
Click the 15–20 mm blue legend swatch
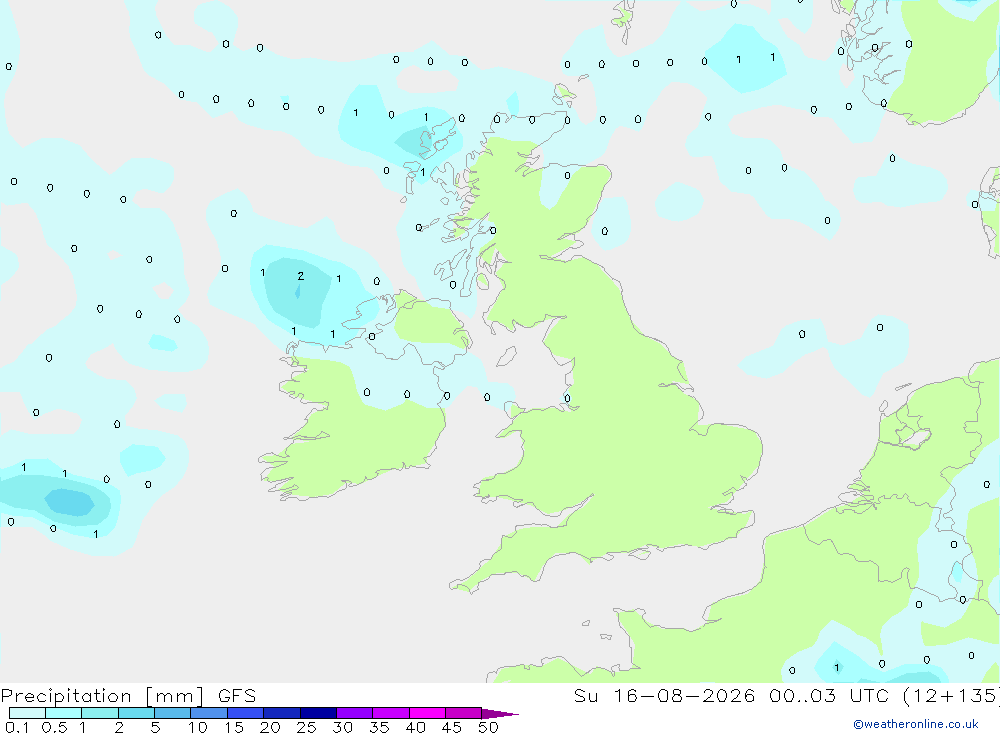click(x=246, y=713)
